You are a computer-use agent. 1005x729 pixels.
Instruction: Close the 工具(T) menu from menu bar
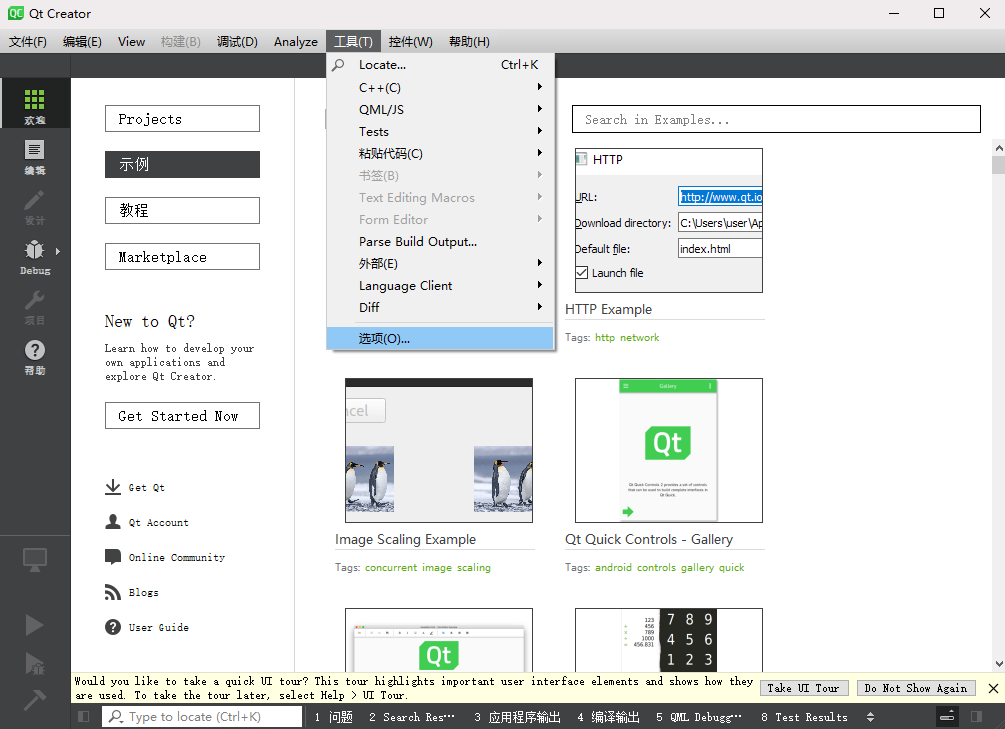353,42
